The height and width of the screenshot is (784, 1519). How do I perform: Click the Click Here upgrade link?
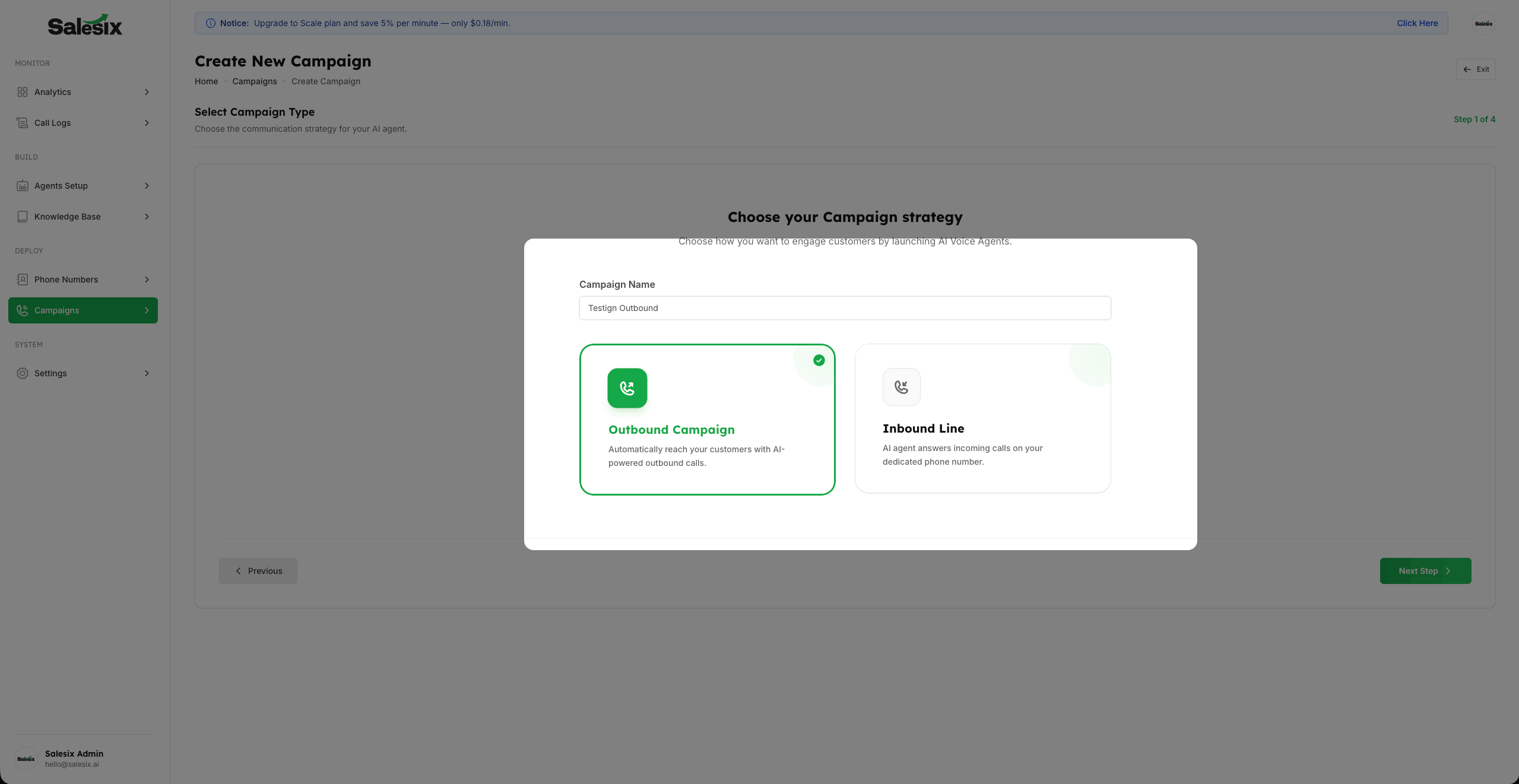coord(1417,23)
